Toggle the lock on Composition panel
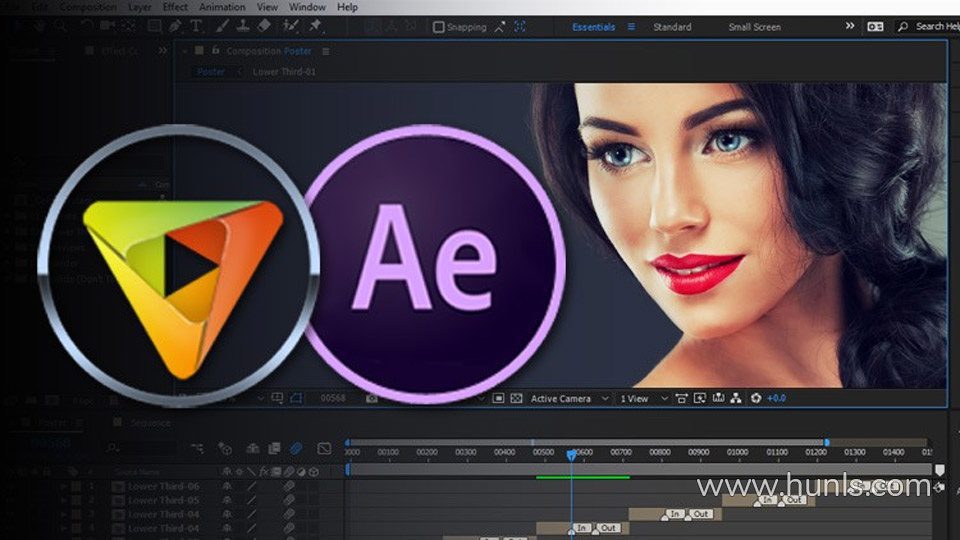The image size is (960, 540). tap(216, 51)
